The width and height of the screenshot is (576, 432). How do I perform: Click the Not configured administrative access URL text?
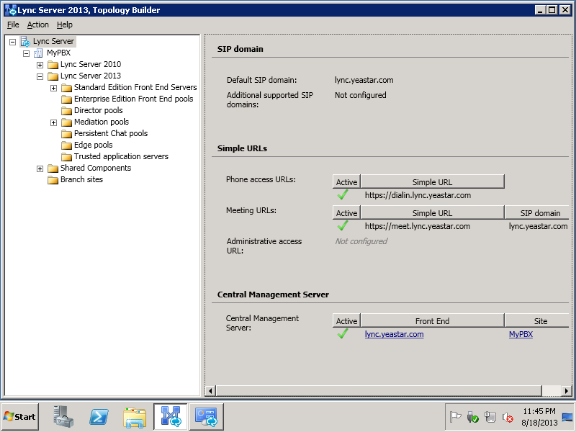361,241
